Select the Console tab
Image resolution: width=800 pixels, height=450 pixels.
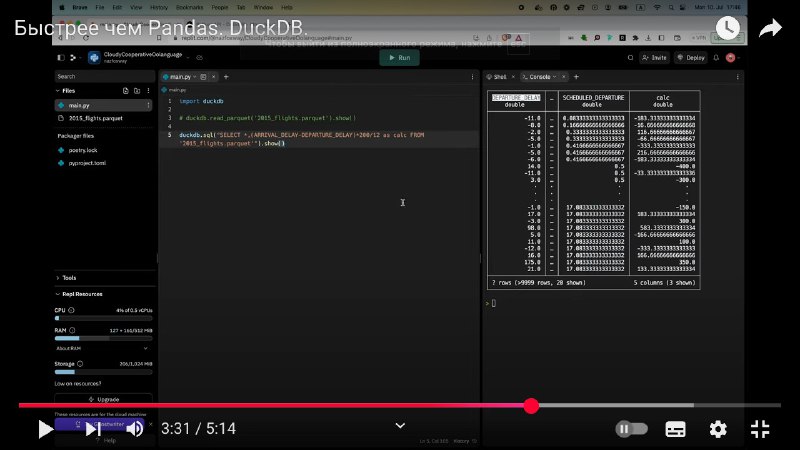click(x=539, y=77)
